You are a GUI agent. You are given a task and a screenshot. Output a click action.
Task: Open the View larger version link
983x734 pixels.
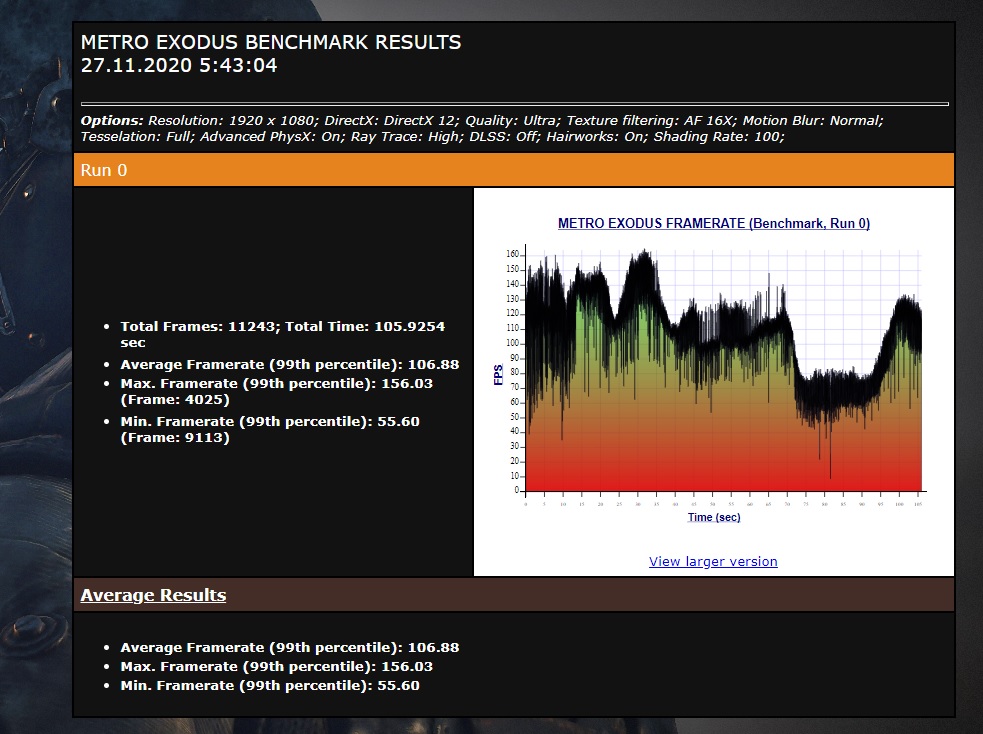click(713, 561)
